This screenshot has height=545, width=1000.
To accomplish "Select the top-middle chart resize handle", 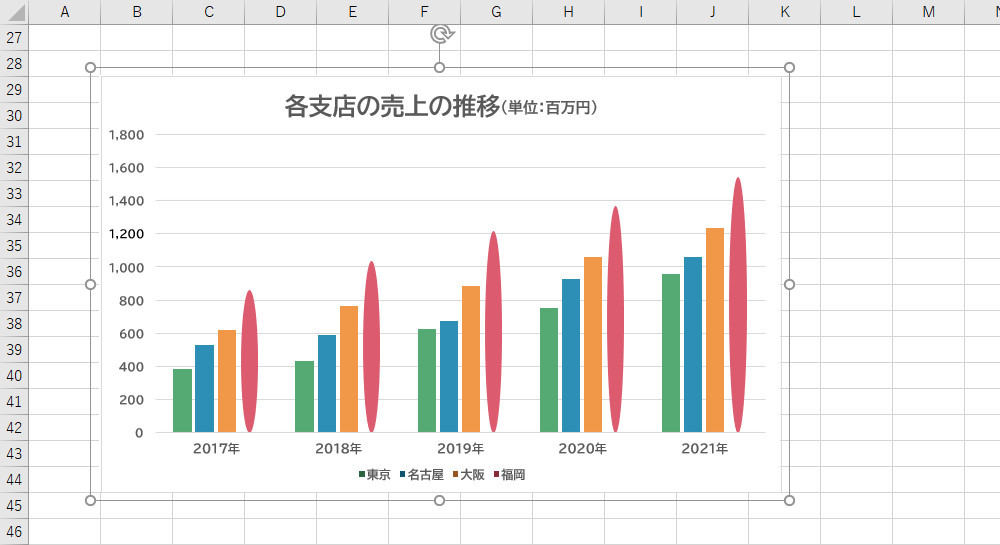I will pyautogui.click(x=439, y=68).
